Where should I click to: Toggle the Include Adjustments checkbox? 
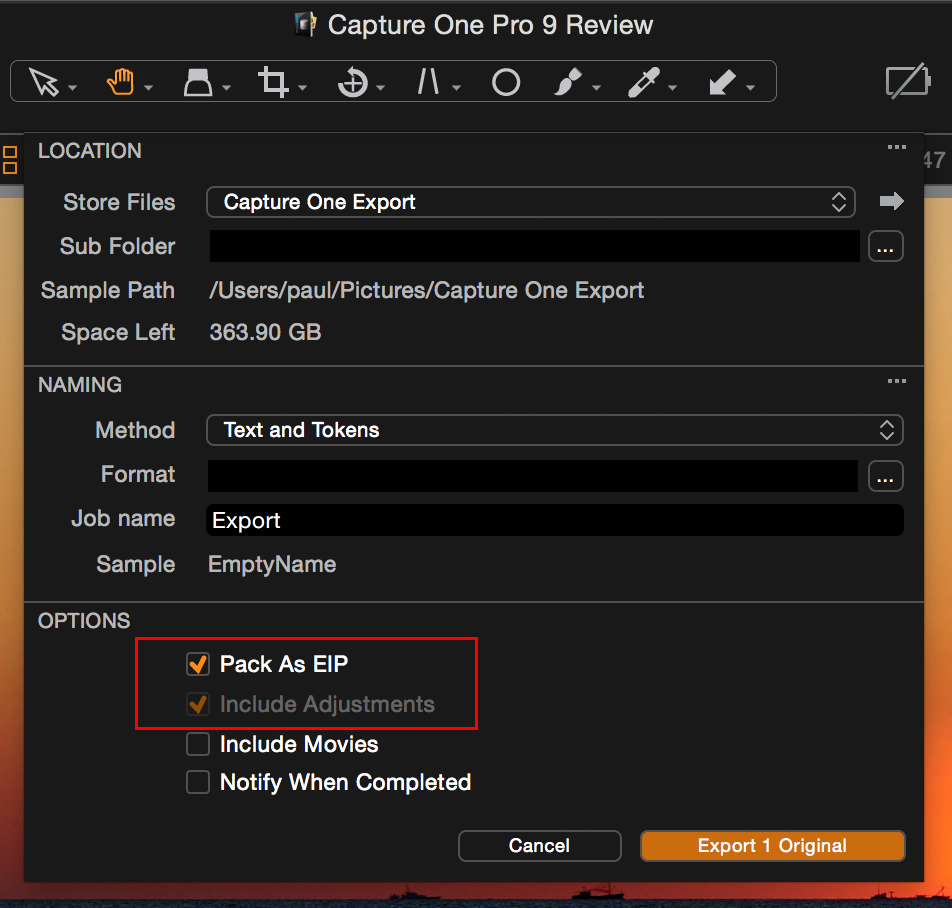click(198, 704)
